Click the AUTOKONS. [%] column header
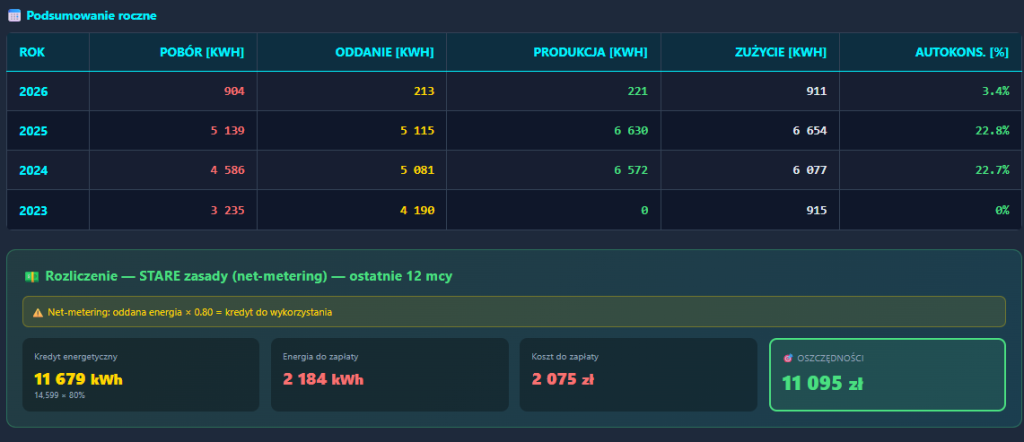This screenshot has width=1024, height=442. 961,52
